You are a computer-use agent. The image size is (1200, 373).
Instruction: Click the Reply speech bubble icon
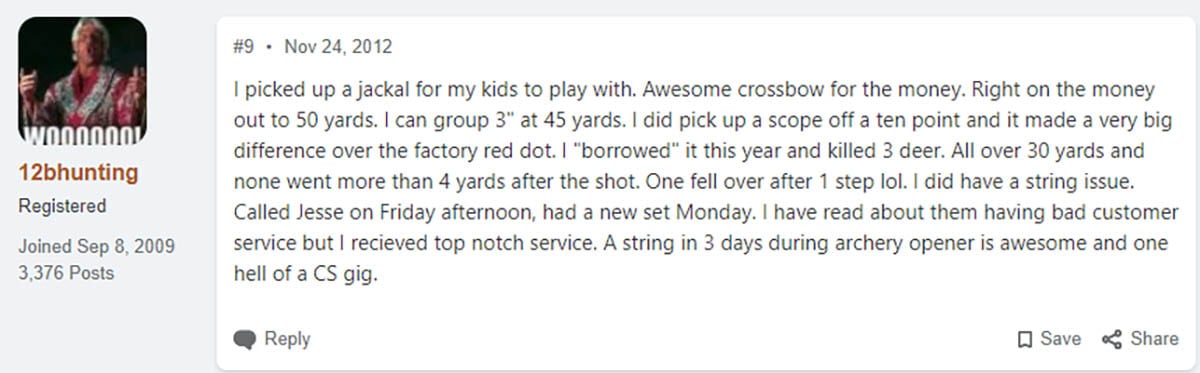[x=245, y=339]
